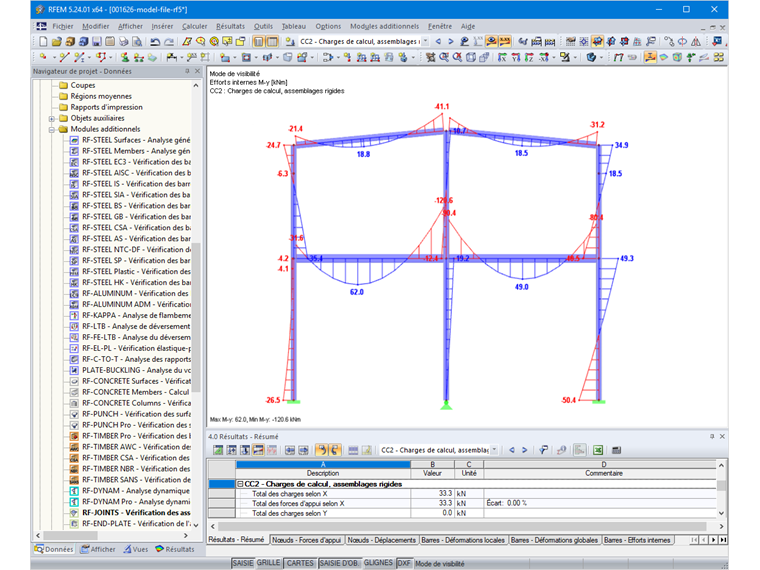
Task: Select the Coupes folder in navigator
Action: (77, 85)
